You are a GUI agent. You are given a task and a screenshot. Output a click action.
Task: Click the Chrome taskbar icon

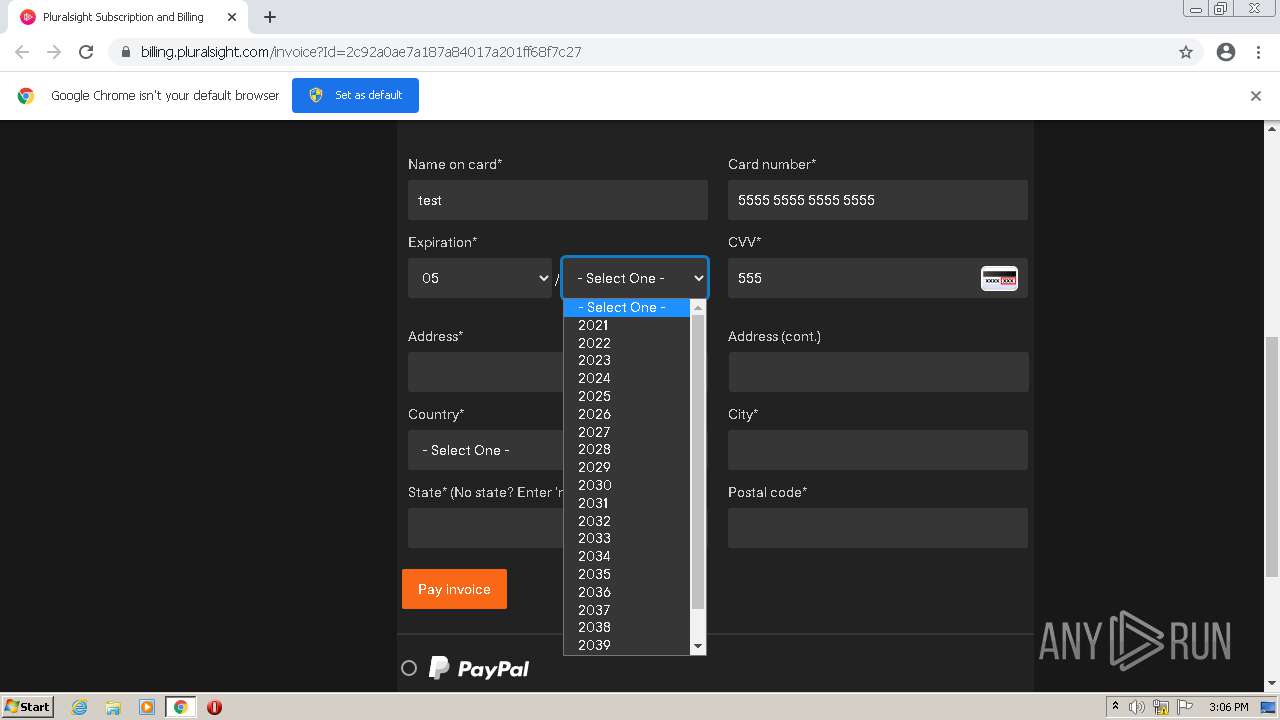(180, 707)
